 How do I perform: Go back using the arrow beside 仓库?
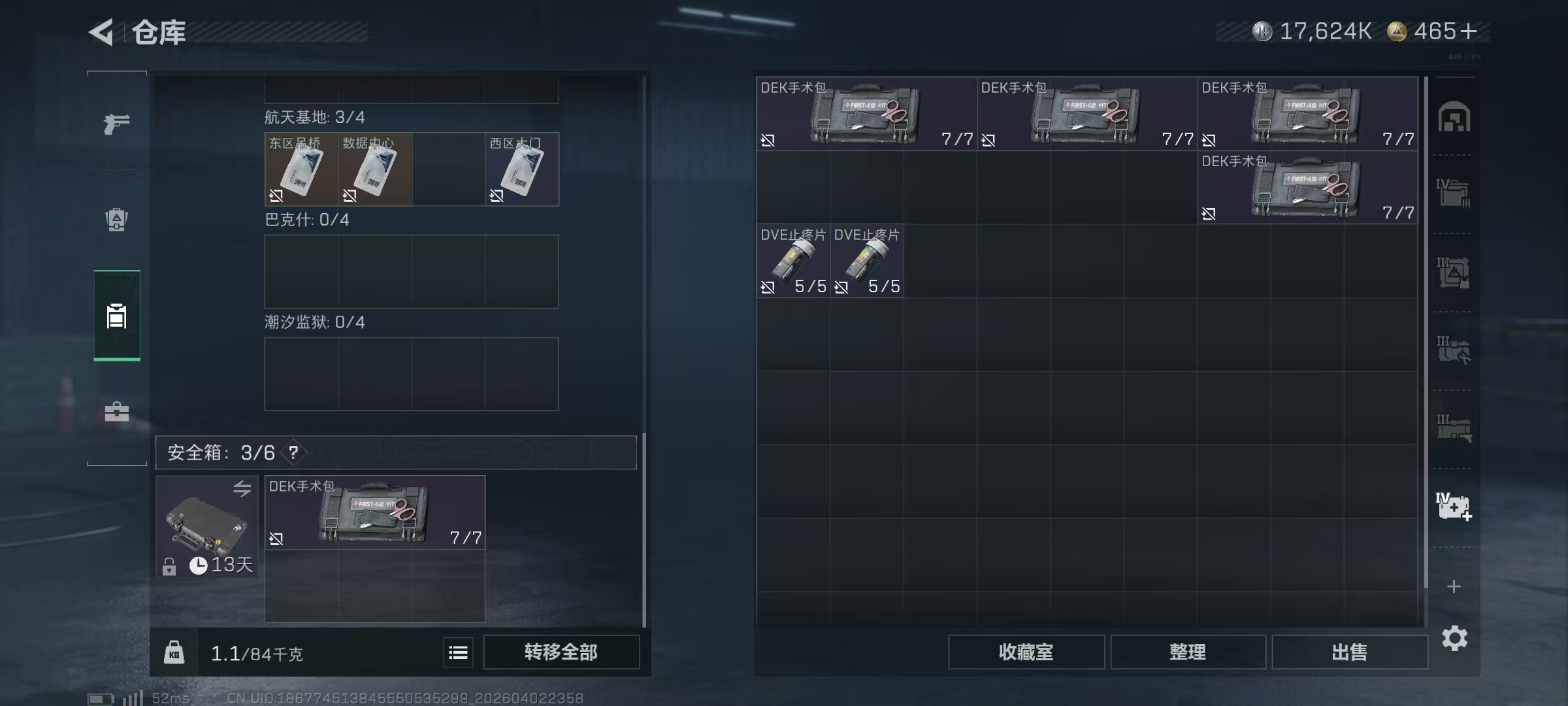[102, 31]
